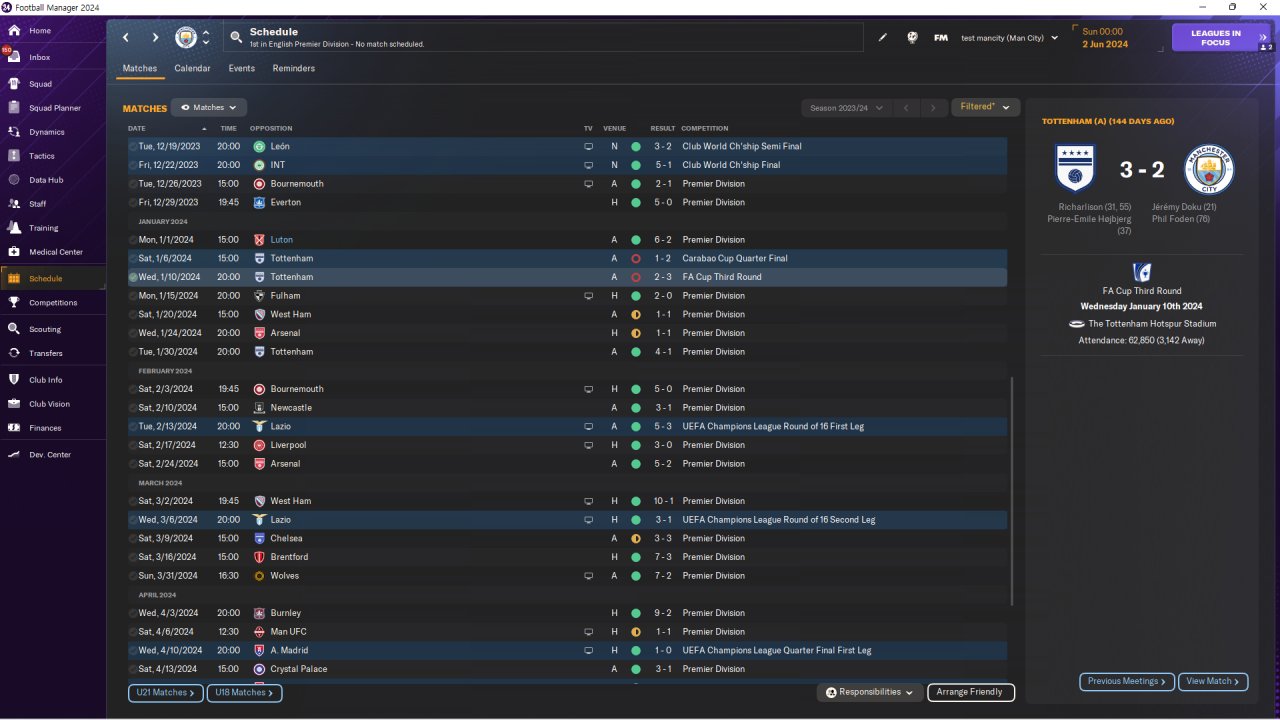This screenshot has height=720, width=1280.
Task: Click the Sun 2 Jun 2024 date display
Action: [1104, 38]
